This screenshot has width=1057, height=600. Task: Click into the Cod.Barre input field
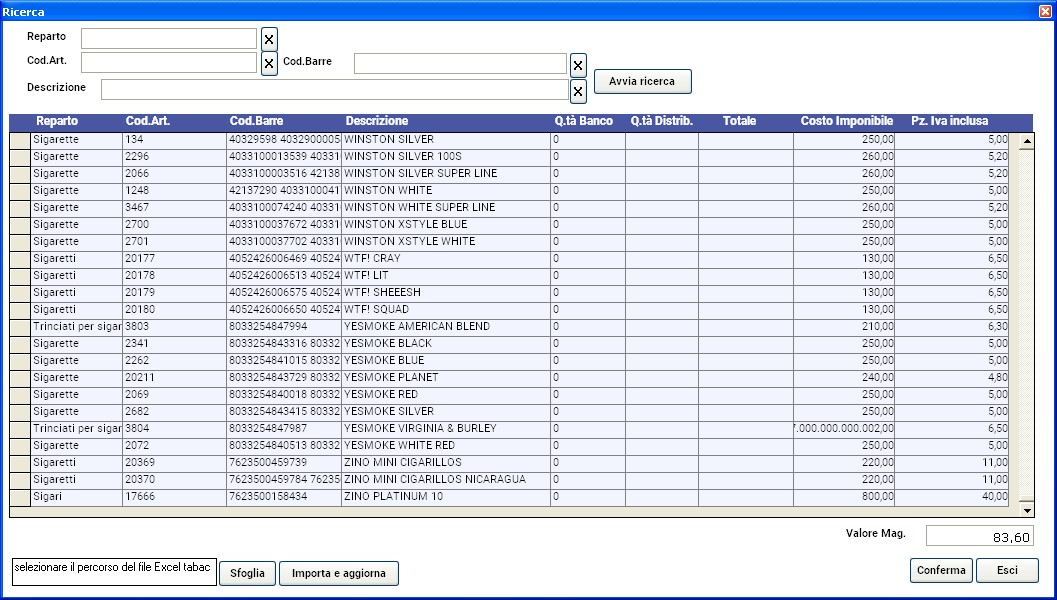(x=460, y=64)
